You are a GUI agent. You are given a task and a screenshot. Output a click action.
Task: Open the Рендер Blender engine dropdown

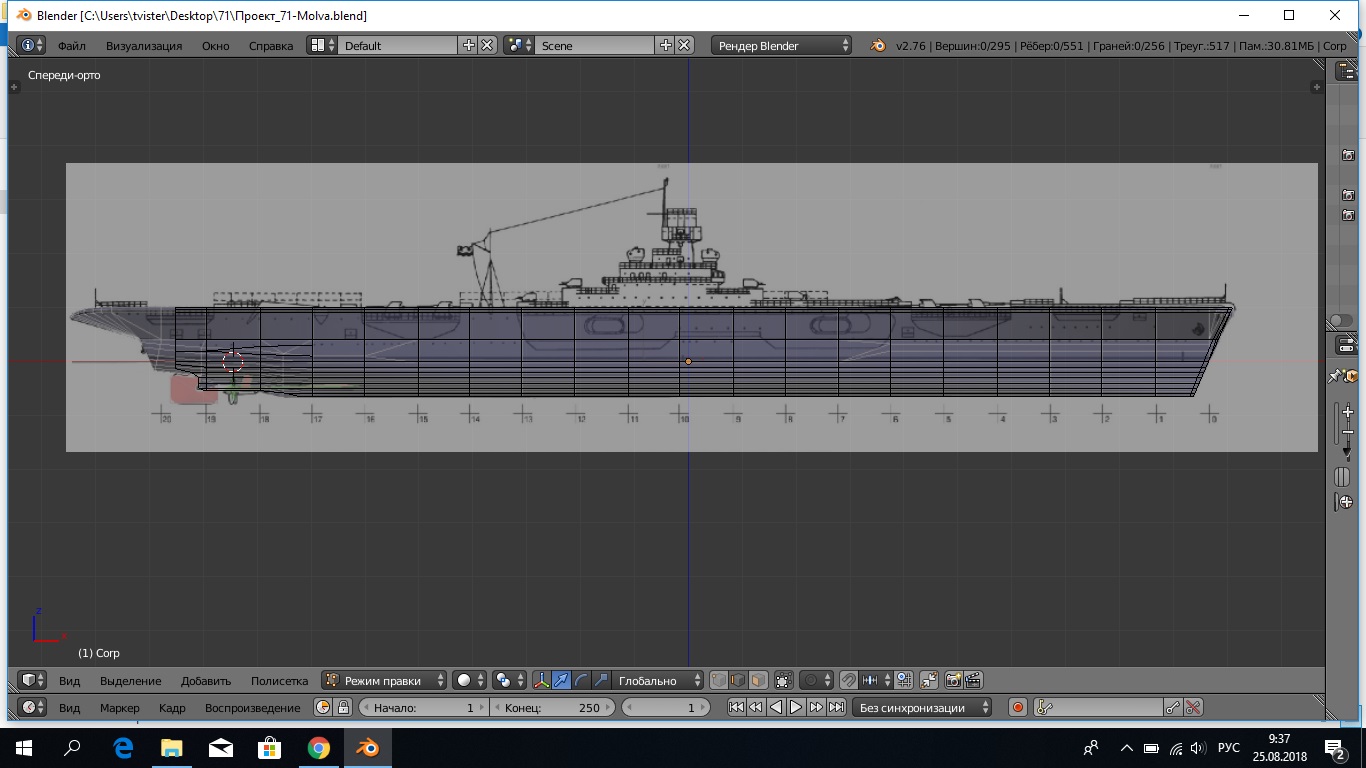pyautogui.click(x=782, y=46)
